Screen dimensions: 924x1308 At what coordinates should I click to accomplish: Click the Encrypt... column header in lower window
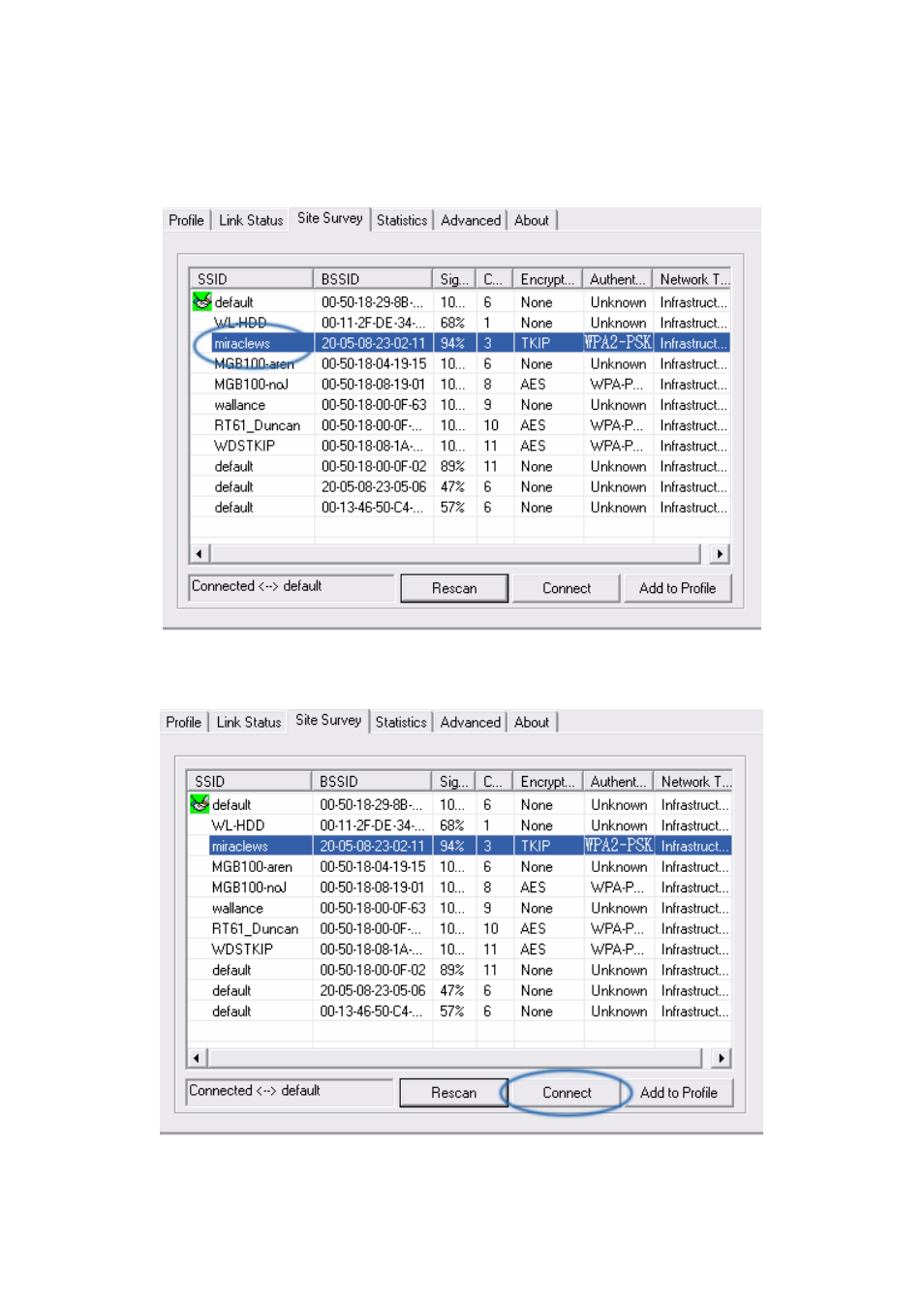(x=547, y=781)
